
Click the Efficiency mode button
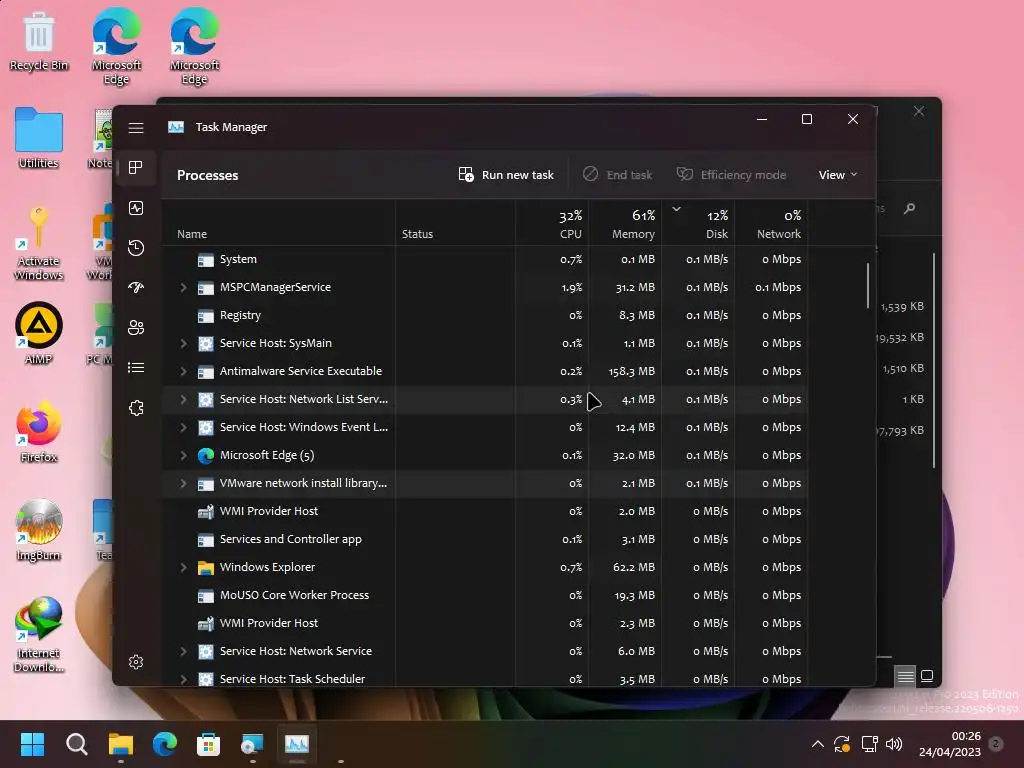(731, 174)
